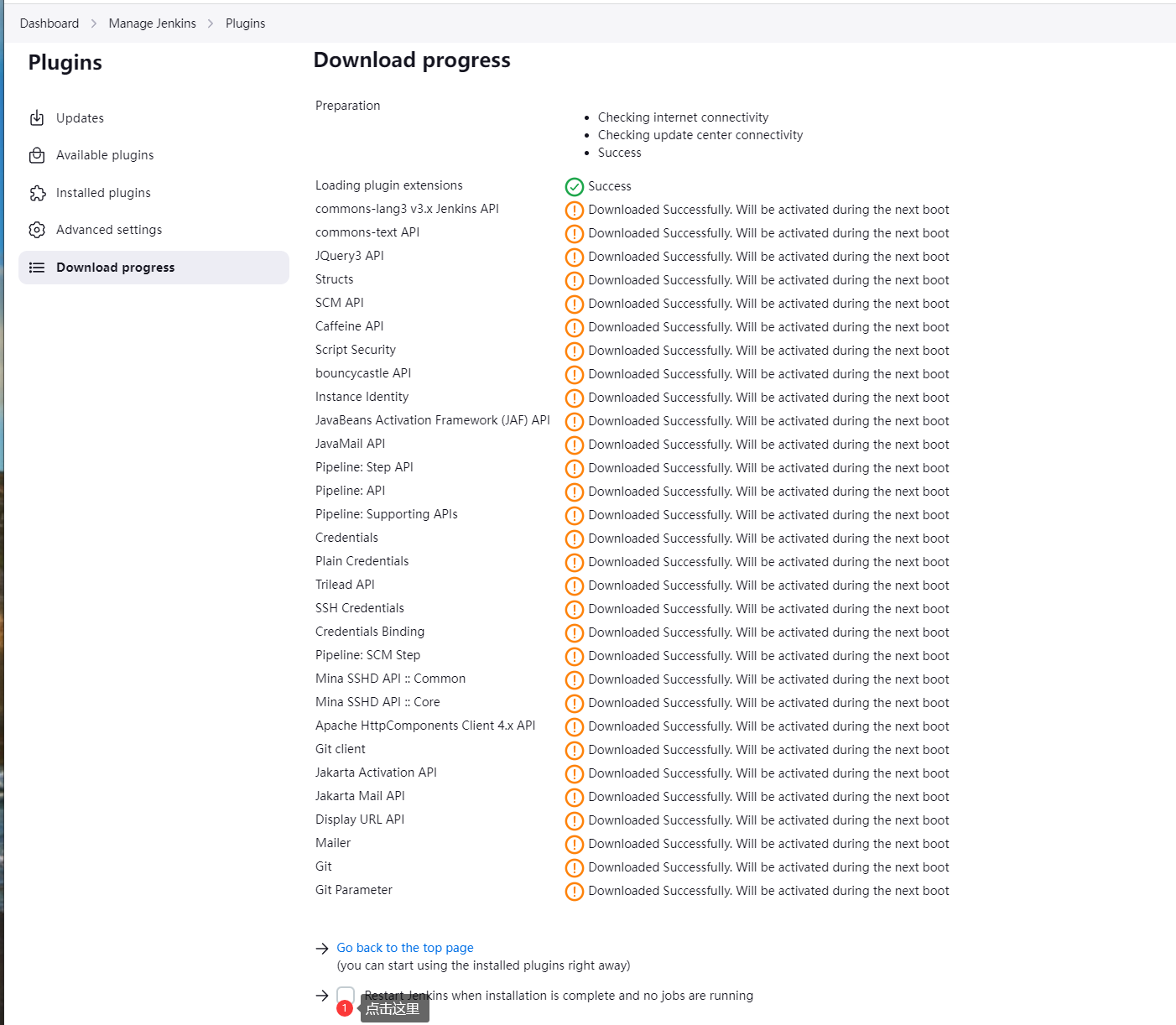Click the status icon beside commons-lang3 v3.x Jenkins API
This screenshot has height=1025, width=1176.
(575, 210)
